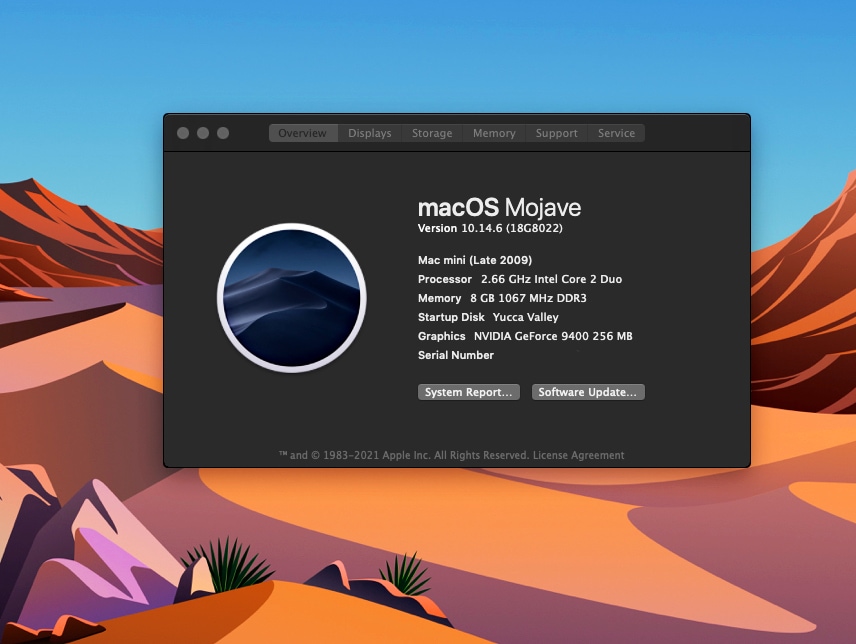Click the 2.66 GHz Intel Core 2 Duo value
Viewport: 856px width, 644px height.
pos(551,279)
